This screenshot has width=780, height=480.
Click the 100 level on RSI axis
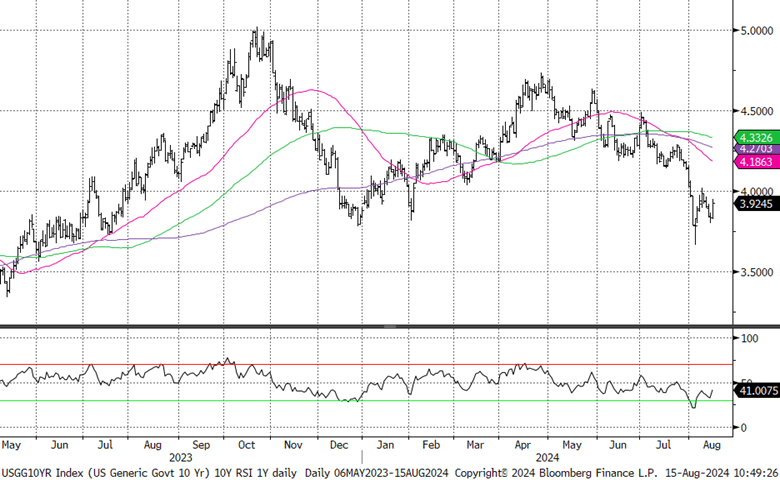(747, 340)
